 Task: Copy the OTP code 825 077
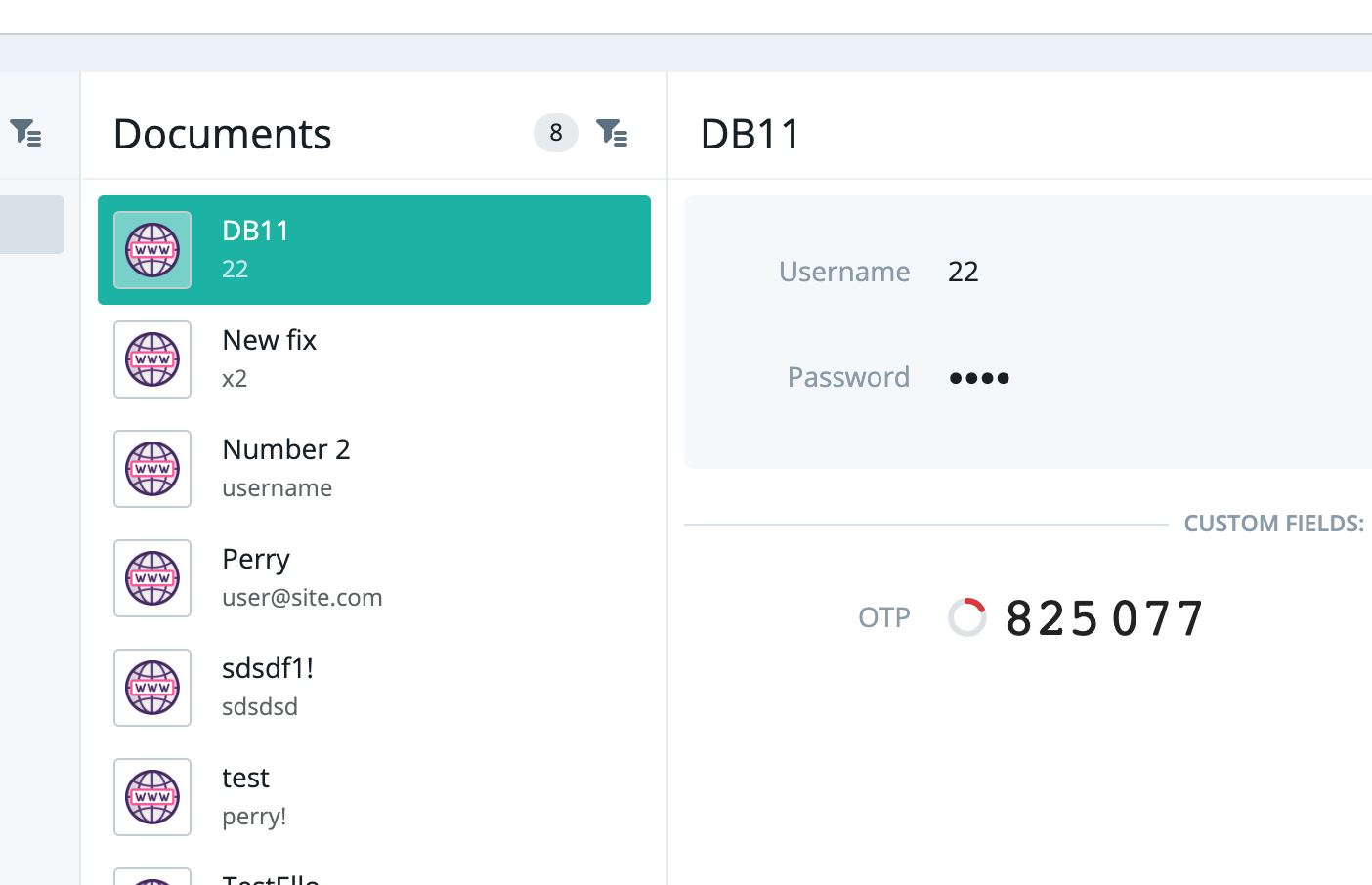click(1105, 618)
